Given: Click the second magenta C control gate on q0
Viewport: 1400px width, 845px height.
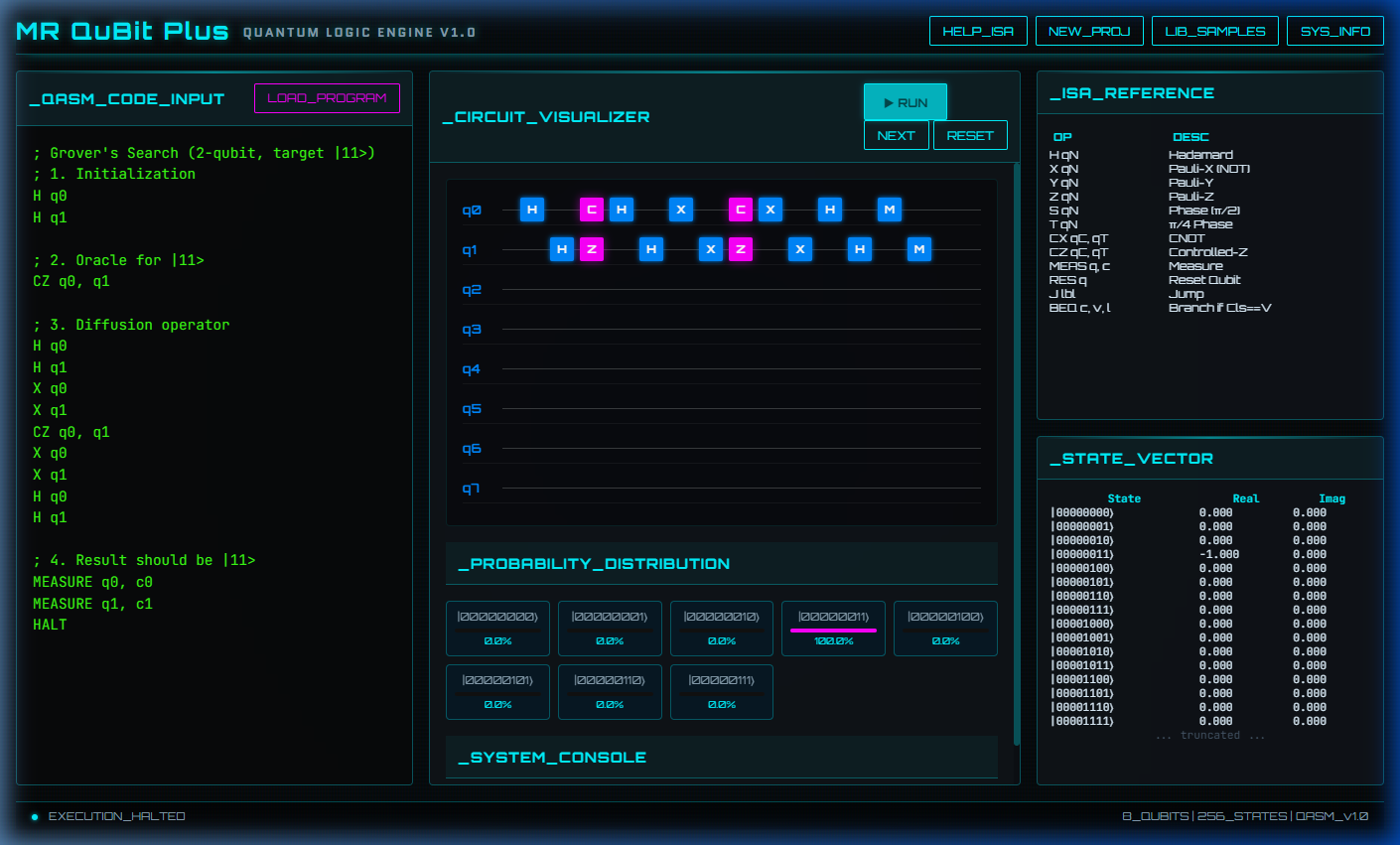Looking at the screenshot, I should click(x=741, y=210).
